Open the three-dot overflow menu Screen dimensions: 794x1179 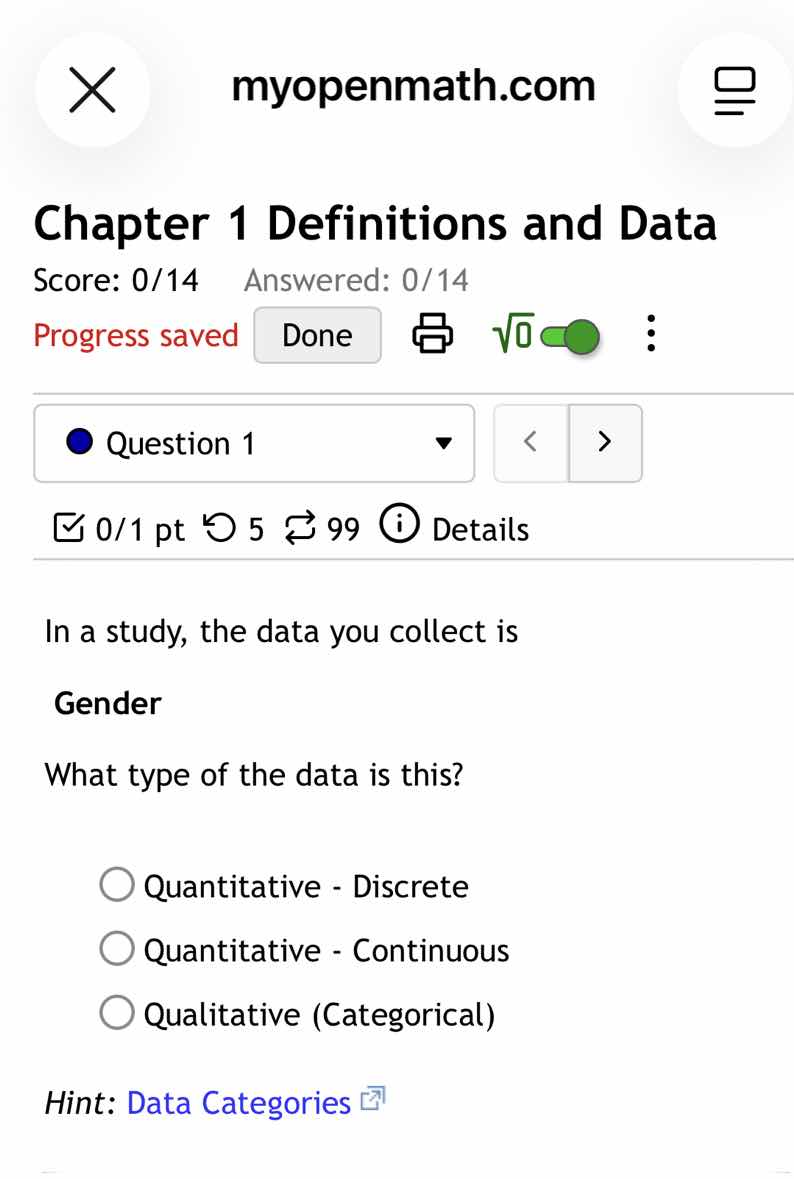pos(651,334)
